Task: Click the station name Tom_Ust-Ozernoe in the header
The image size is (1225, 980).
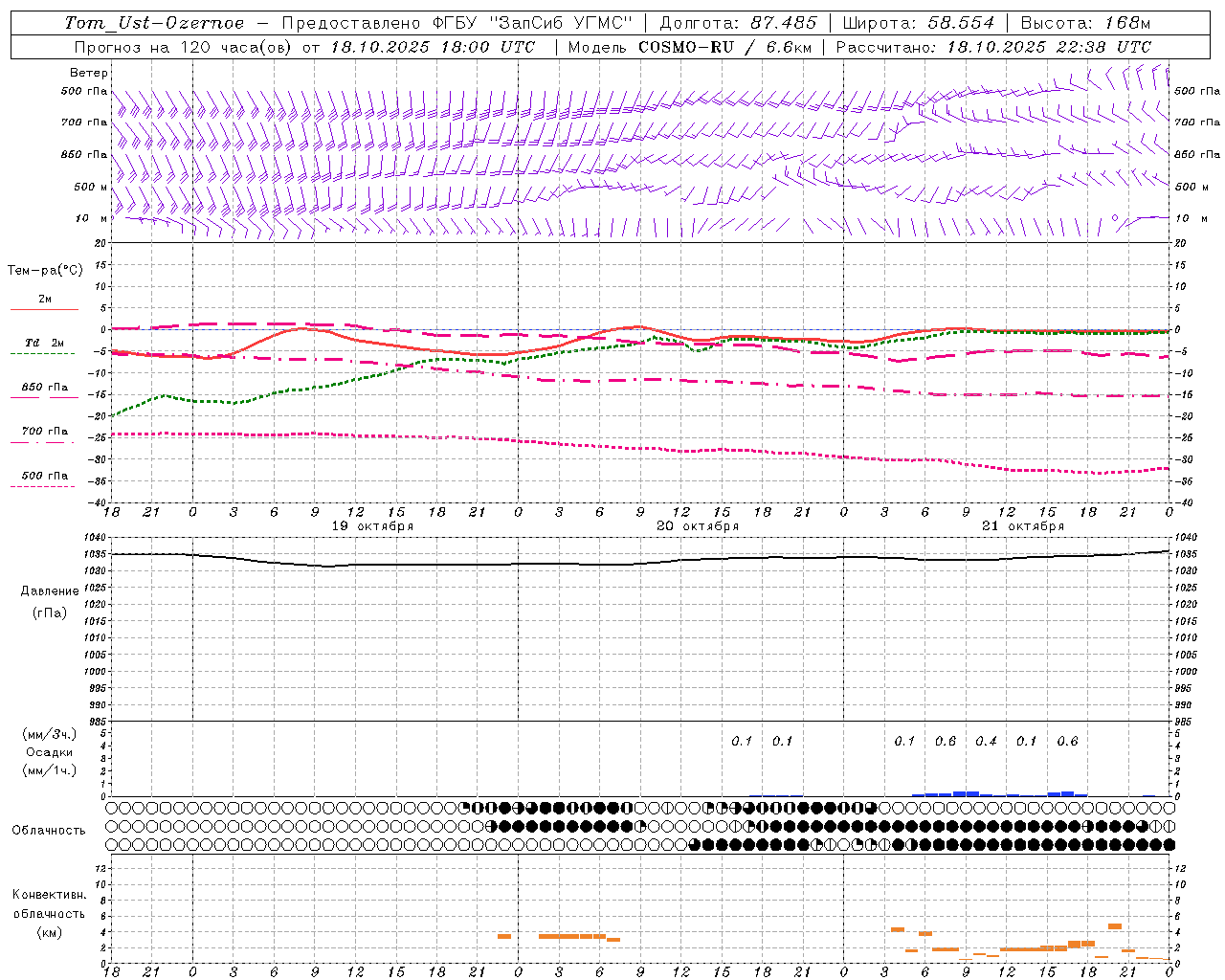Action: tap(154, 23)
